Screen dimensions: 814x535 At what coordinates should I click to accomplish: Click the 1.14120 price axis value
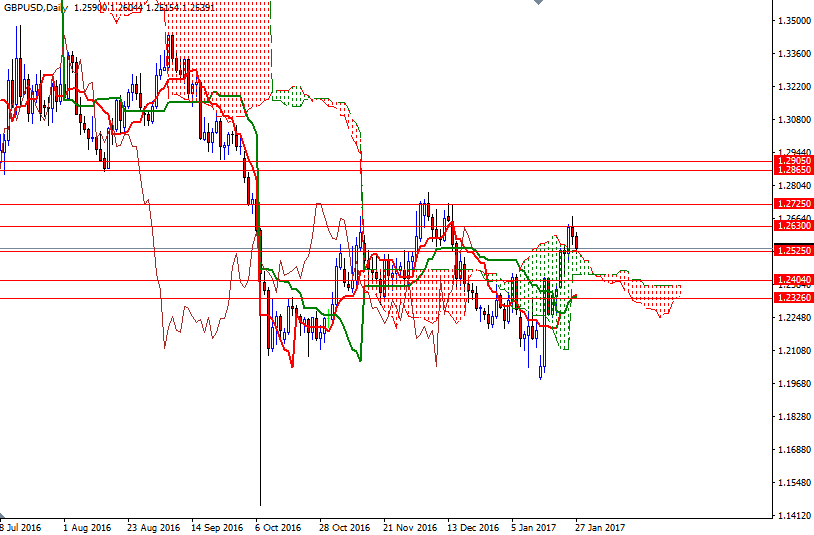click(x=794, y=515)
